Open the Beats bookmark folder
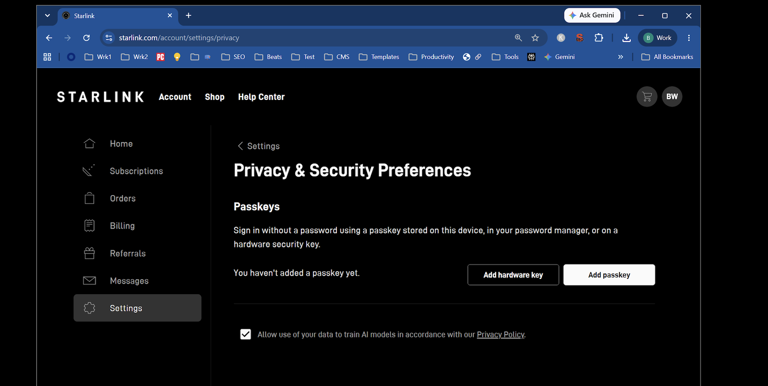Image resolution: width=768 pixels, height=386 pixels. (x=268, y=57)
